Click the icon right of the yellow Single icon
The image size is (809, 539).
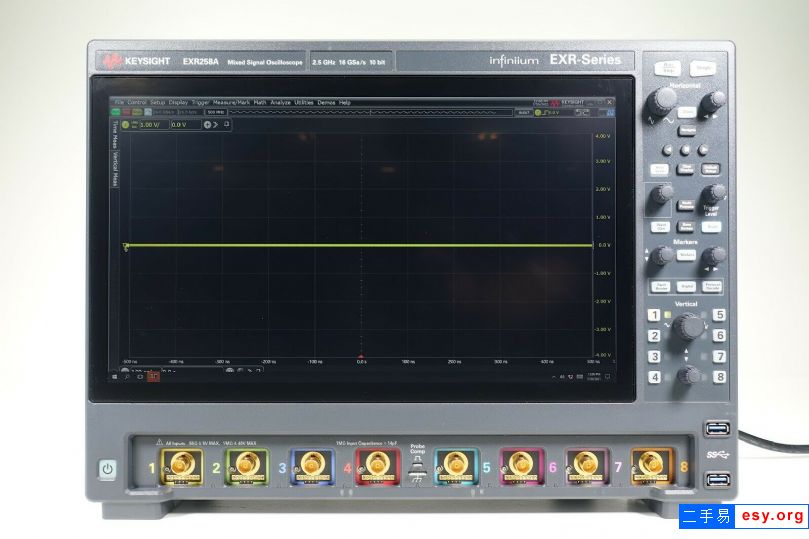pyautogui.click(x=148, y=111)
